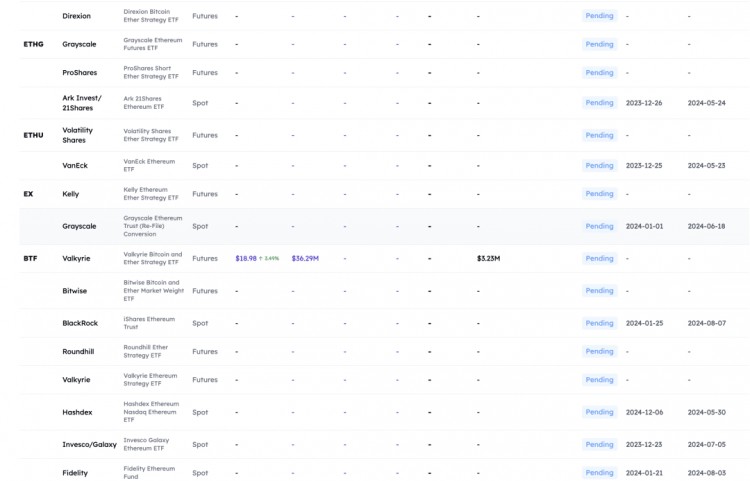Viewport: 750px width, 481px height.
Task: Click Spot type in the Ark Invest/21Shares row
Action: (200, 103)
